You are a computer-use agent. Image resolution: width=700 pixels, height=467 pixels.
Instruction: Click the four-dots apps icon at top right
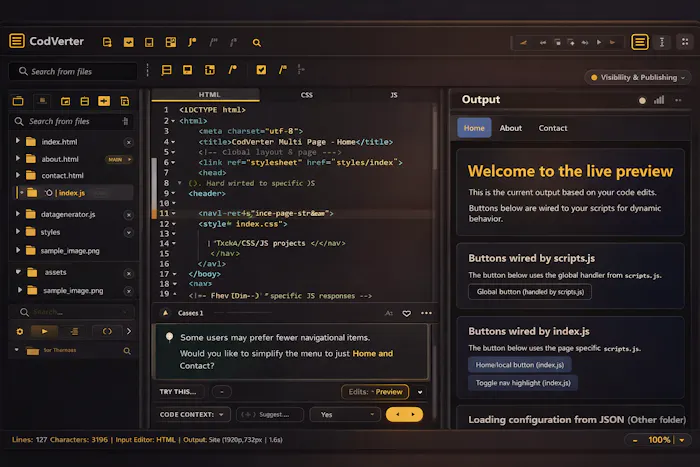pos(685,42)
